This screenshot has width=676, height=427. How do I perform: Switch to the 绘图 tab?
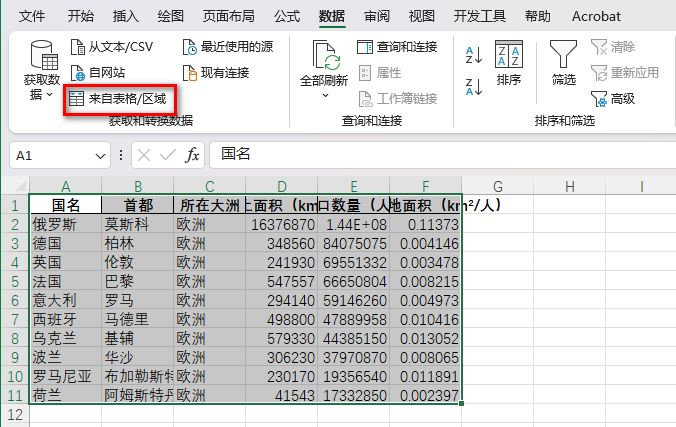tap(170, 16)
